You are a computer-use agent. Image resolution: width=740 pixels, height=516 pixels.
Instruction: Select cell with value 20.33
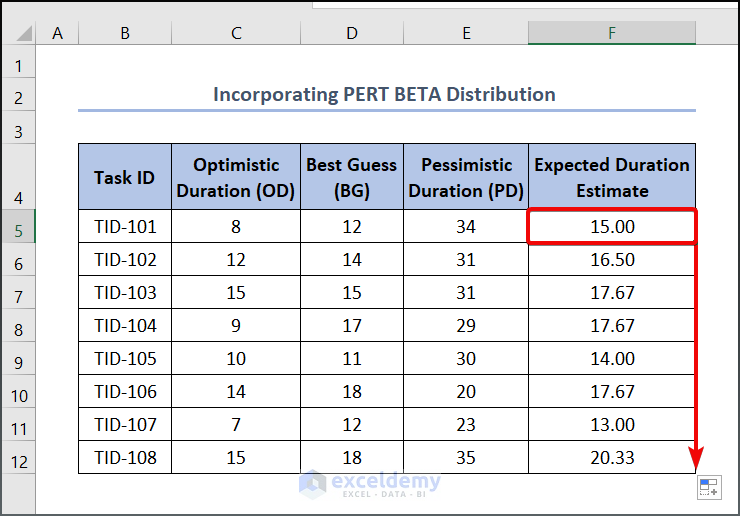click(x=611, y=457)
